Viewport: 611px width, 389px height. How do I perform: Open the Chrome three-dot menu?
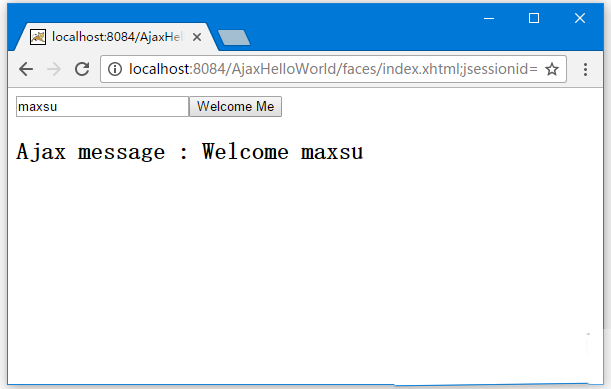(585, 69)
